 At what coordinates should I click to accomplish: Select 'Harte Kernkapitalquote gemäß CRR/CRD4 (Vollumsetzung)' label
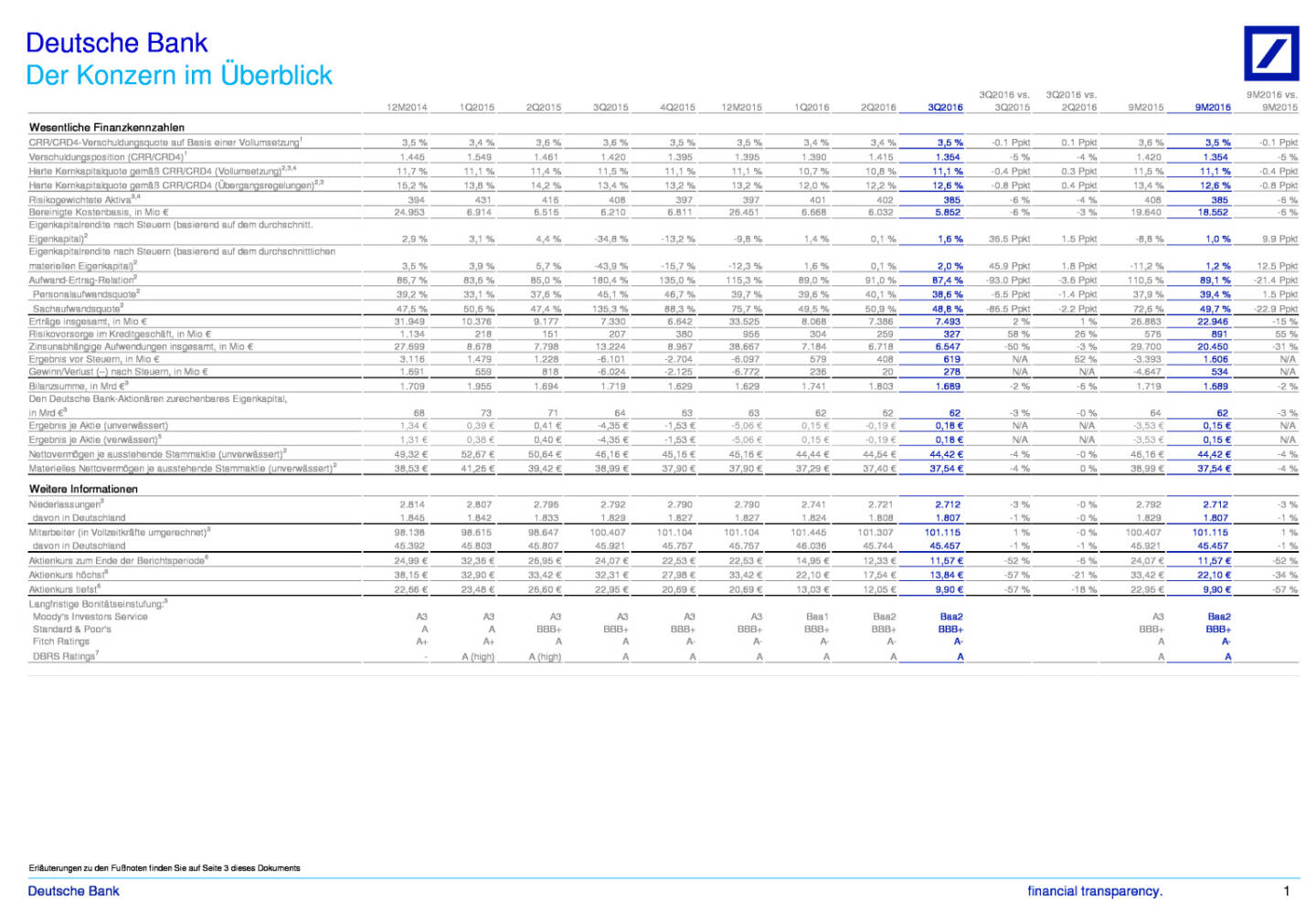click(x=163, y=171)
